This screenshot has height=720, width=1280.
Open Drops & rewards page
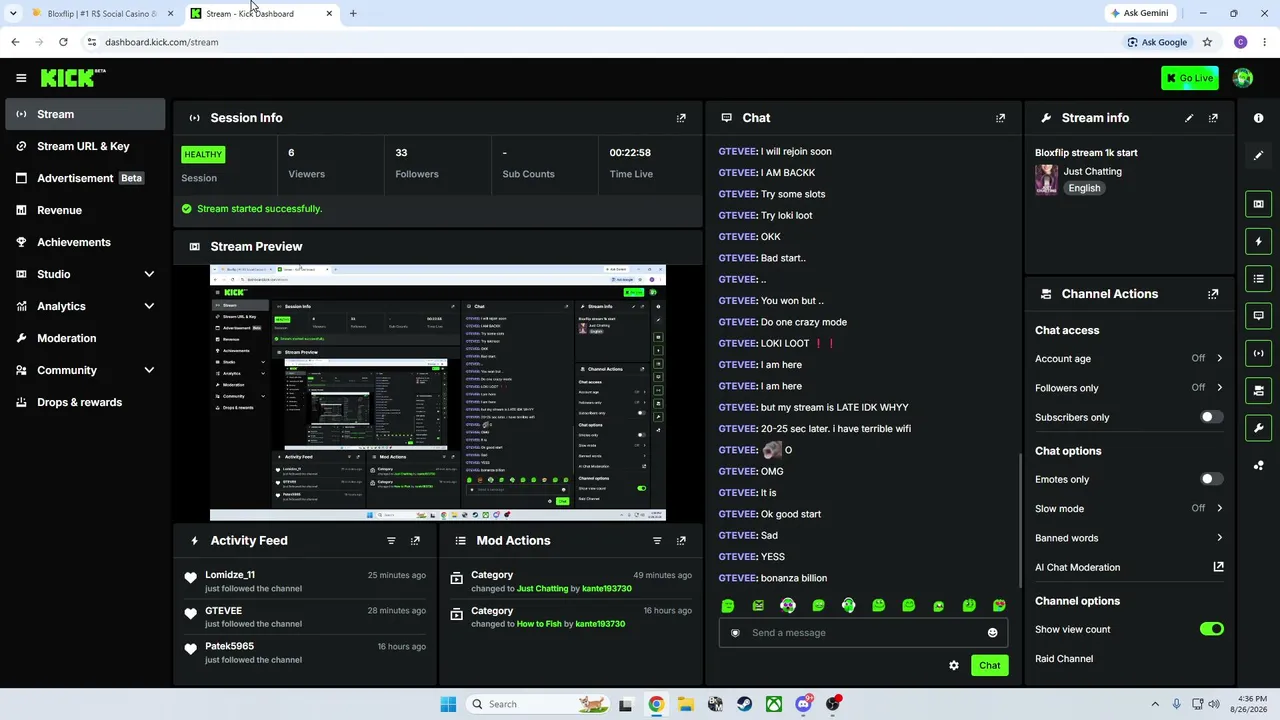(85, 402)
